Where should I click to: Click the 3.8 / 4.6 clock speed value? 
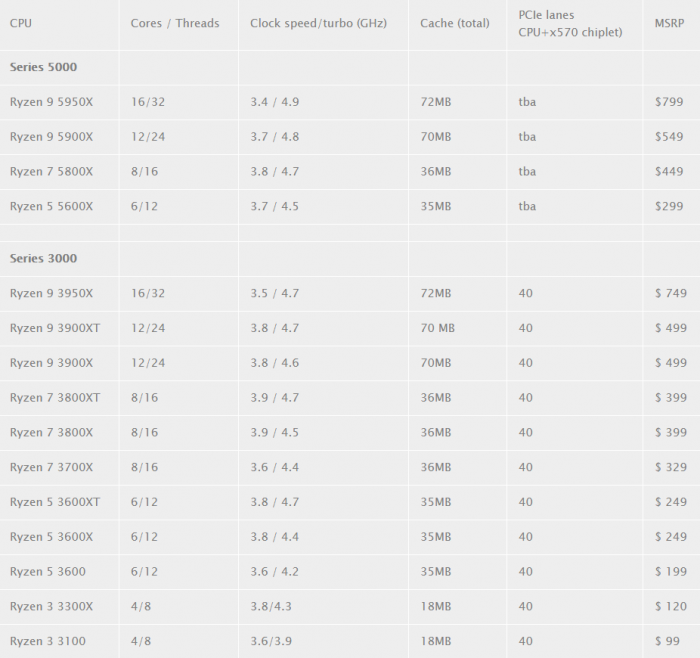[x=275, y=363]
